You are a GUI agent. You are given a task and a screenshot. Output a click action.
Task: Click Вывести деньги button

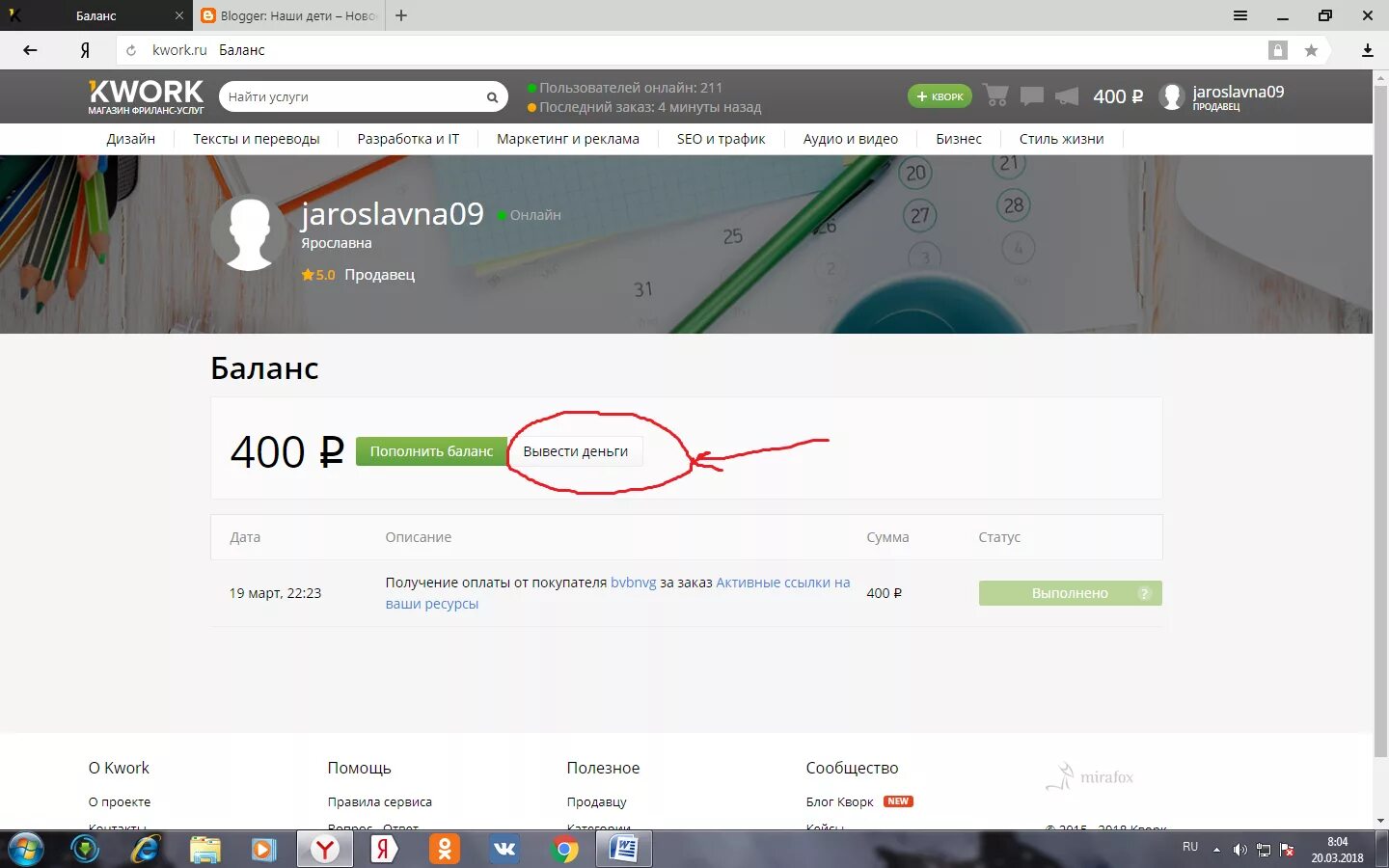coord(575,451)
